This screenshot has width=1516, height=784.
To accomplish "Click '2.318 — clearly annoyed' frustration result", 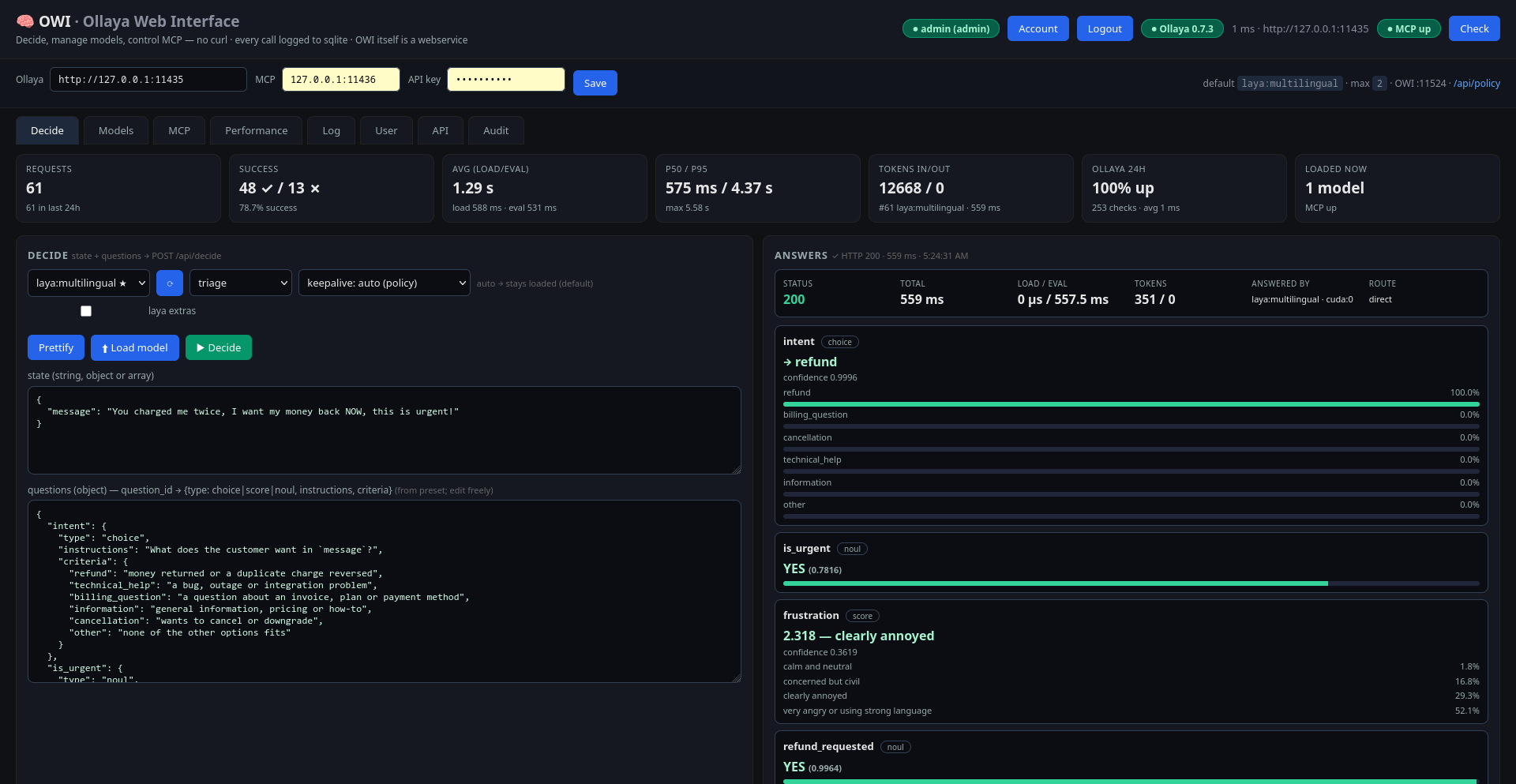I will pyautogui.click(x=858, y=636).
